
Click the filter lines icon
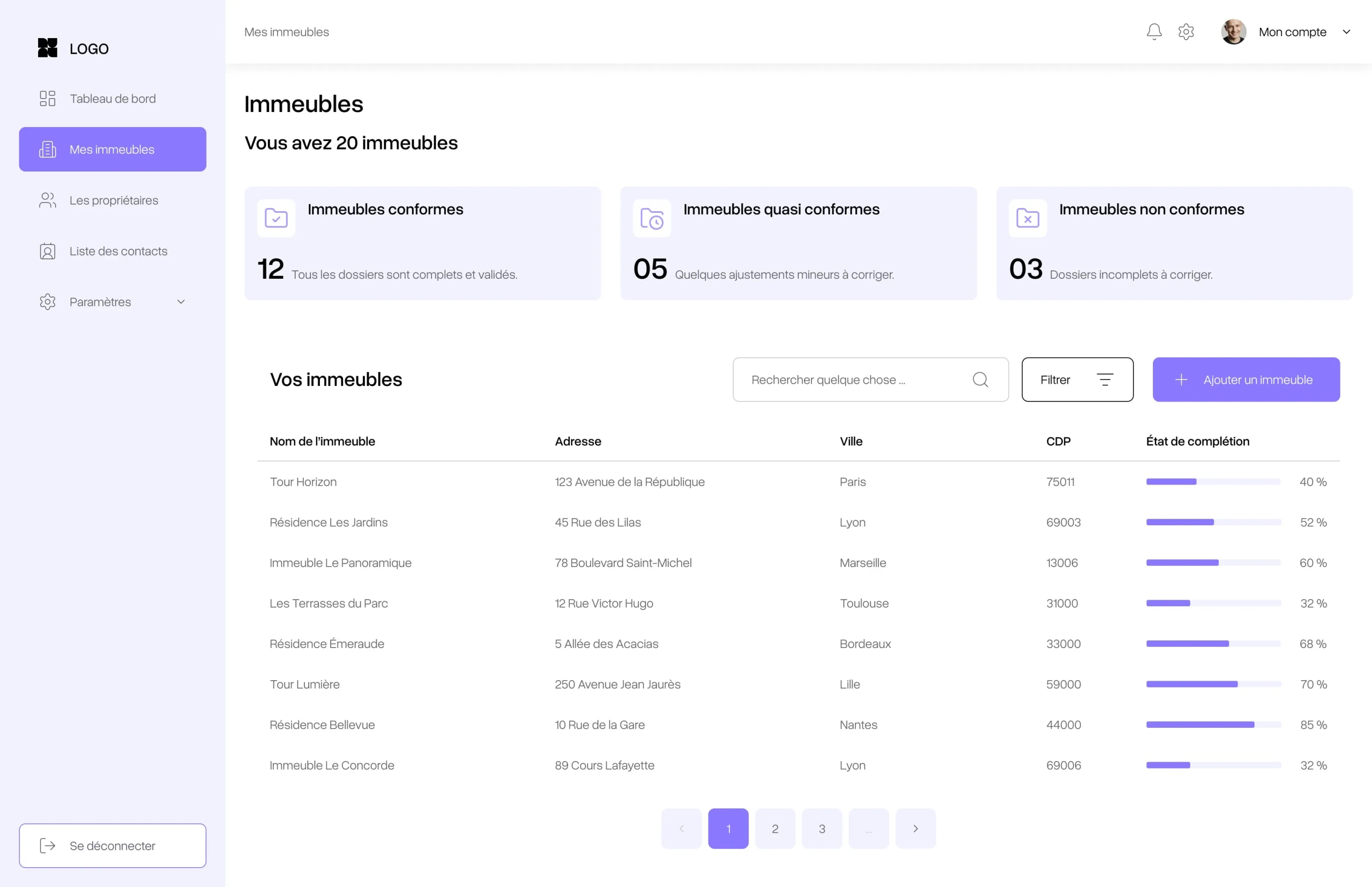coord(1105,379)
